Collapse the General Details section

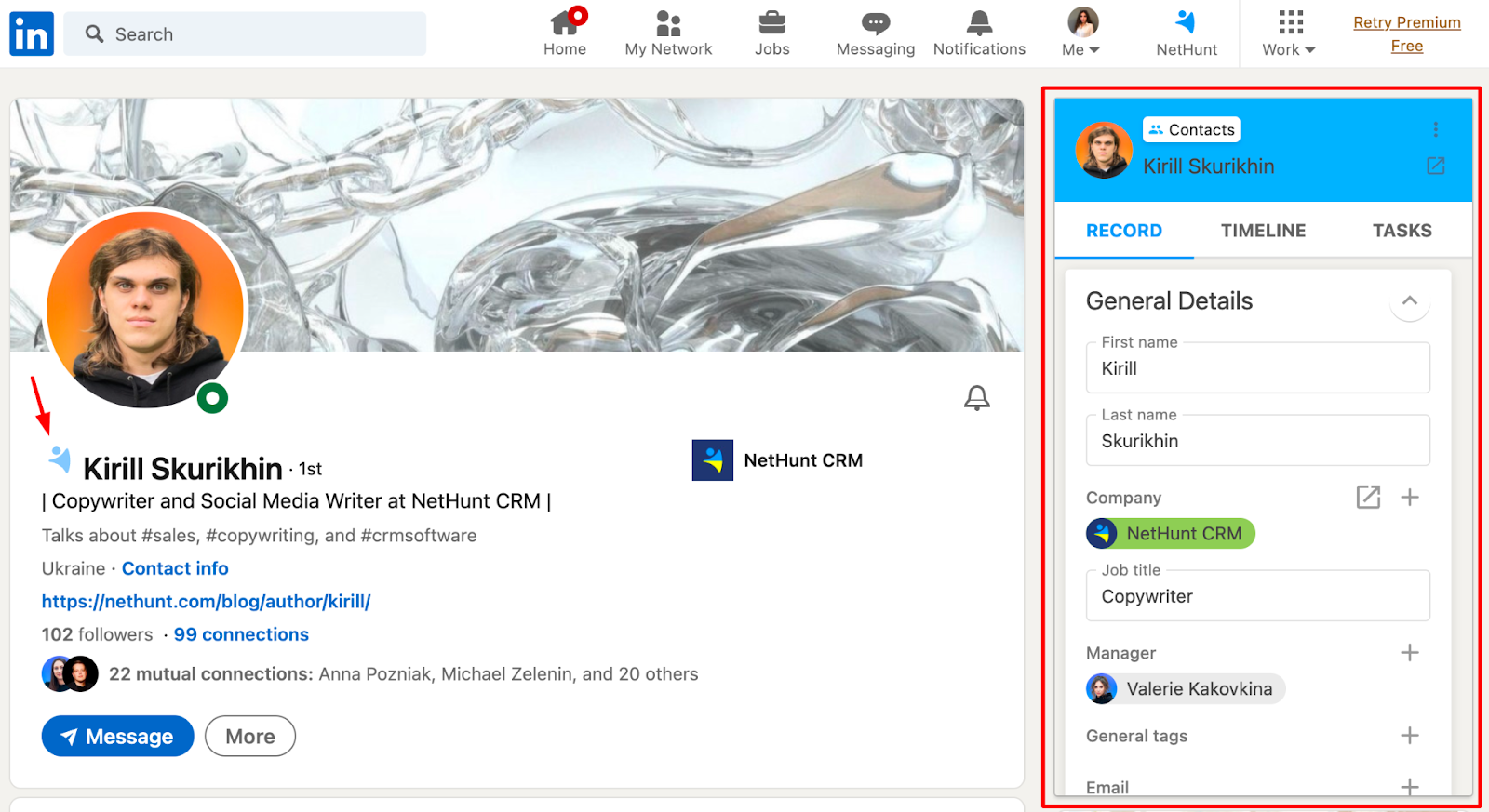point(1410,300)
